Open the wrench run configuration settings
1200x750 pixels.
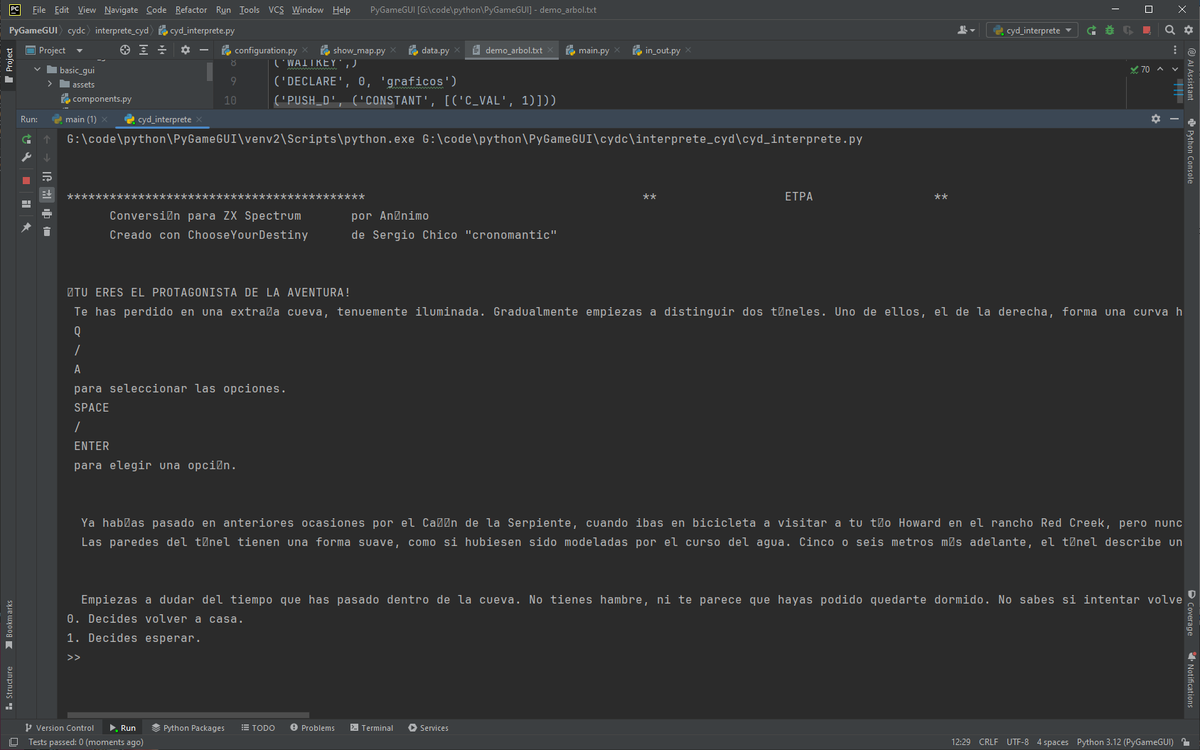(26, 158)
